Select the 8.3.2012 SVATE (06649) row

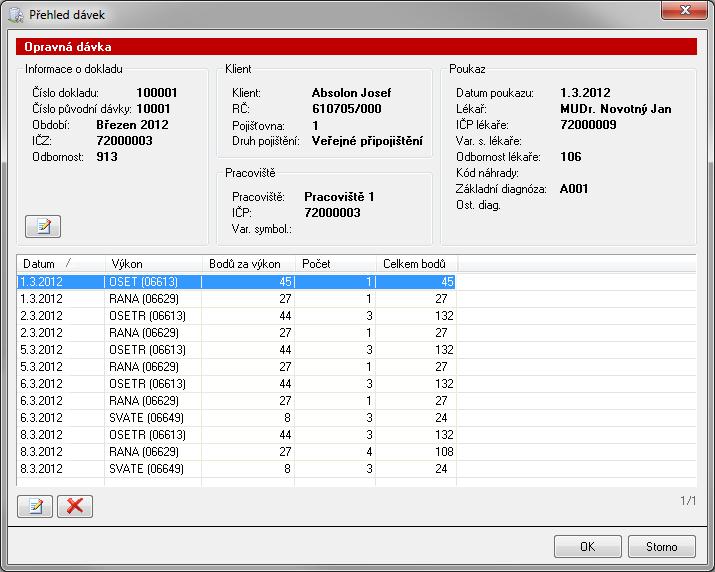(236, 468)
